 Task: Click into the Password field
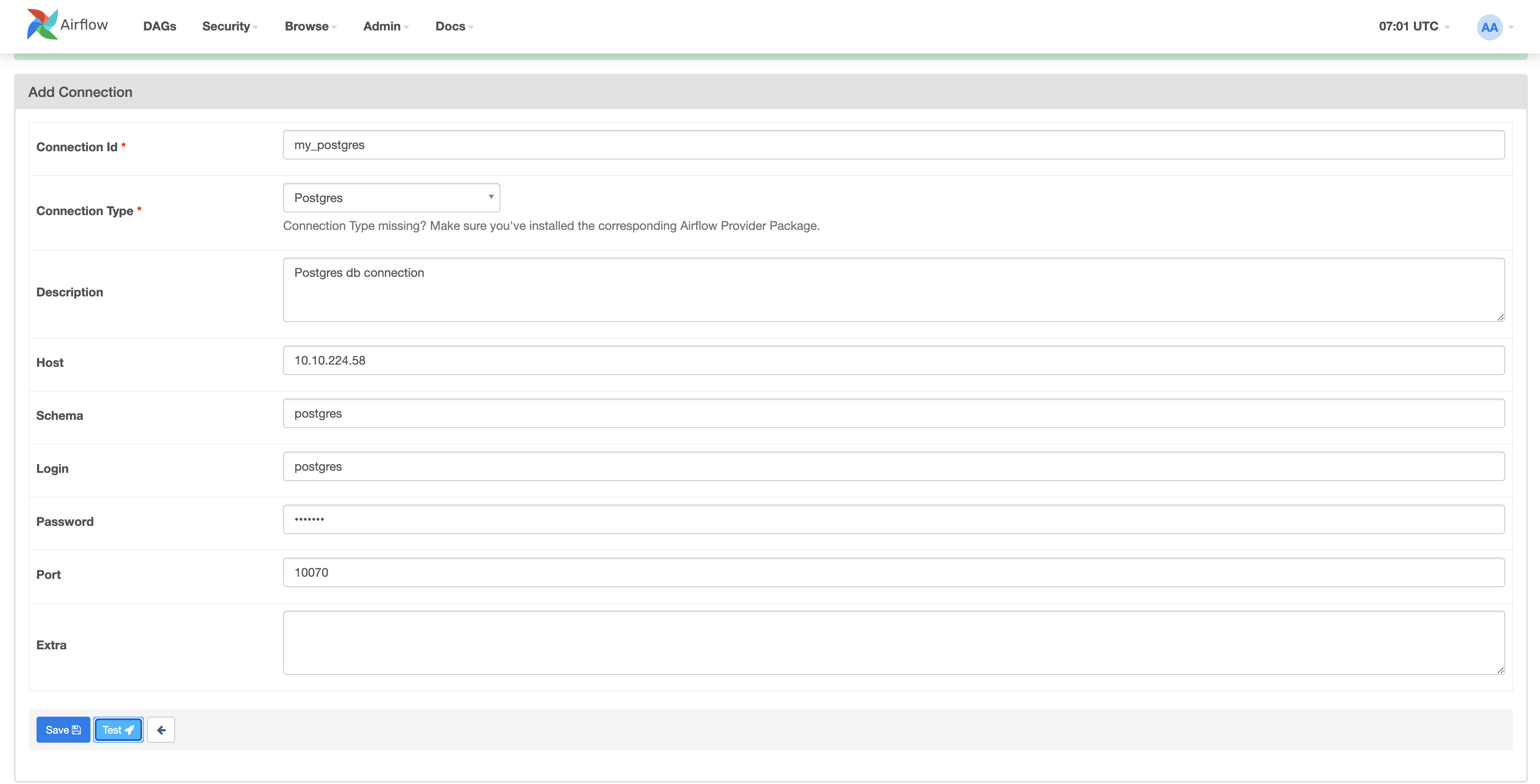[x=893, y=519]
